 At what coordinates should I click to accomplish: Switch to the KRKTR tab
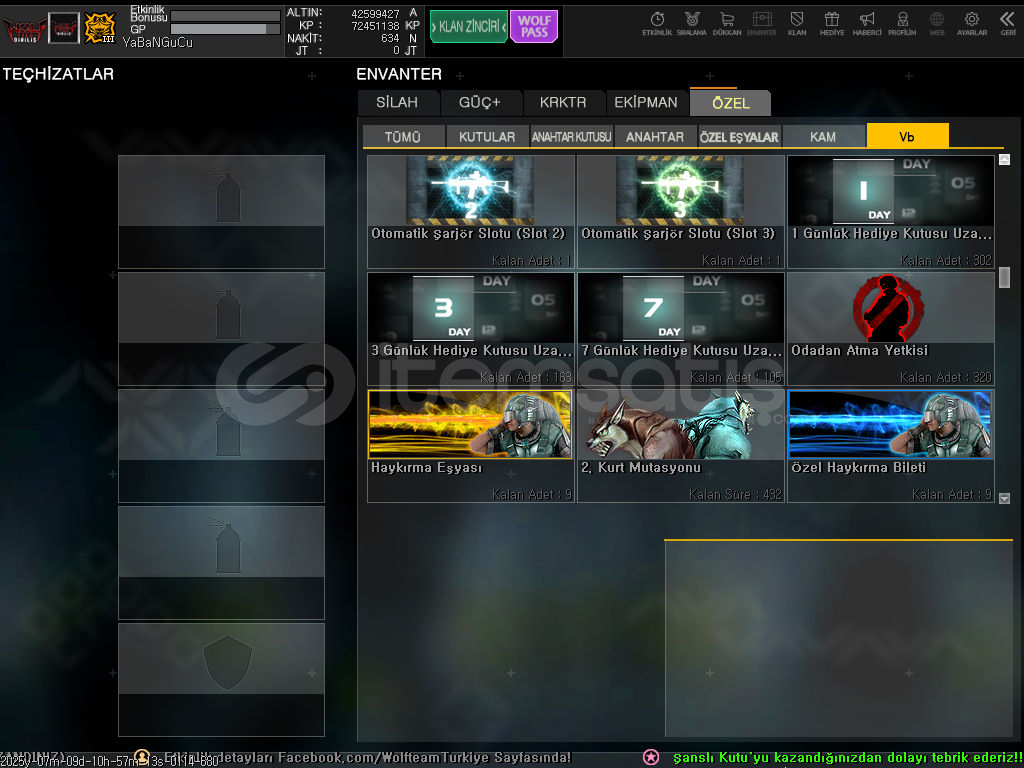[x=563, y=103]
